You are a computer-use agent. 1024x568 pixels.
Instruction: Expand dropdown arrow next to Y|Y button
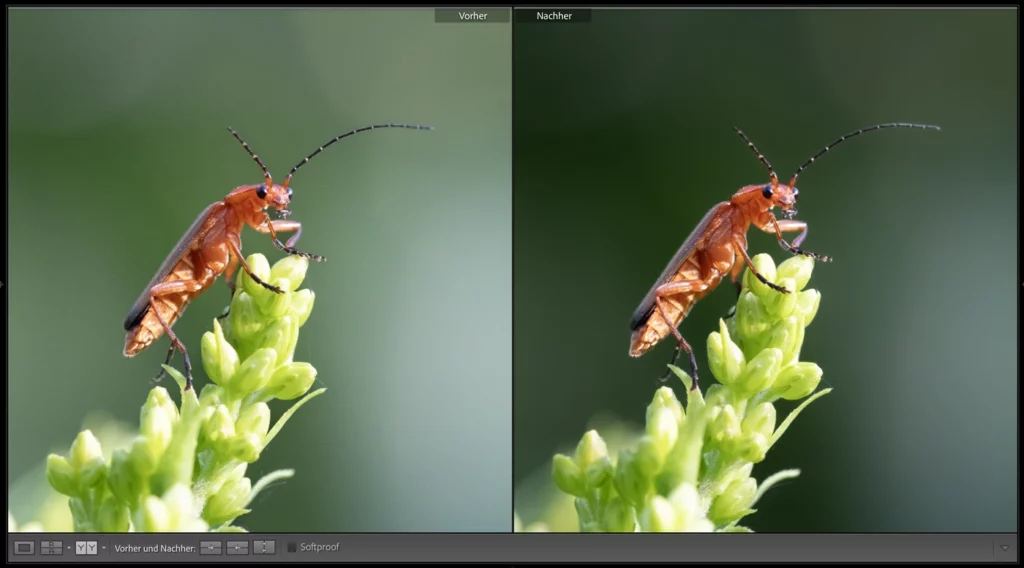click(x=104, y=548)
